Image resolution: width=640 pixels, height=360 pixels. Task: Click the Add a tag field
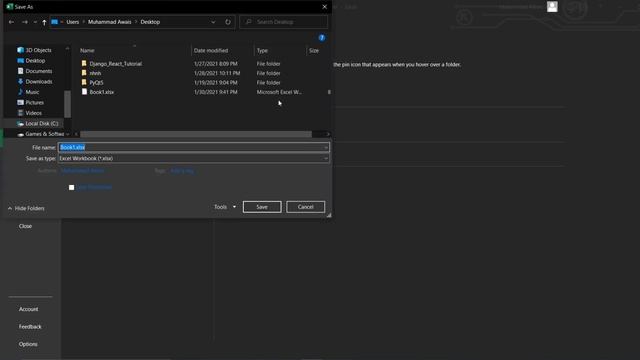(182, 171)
